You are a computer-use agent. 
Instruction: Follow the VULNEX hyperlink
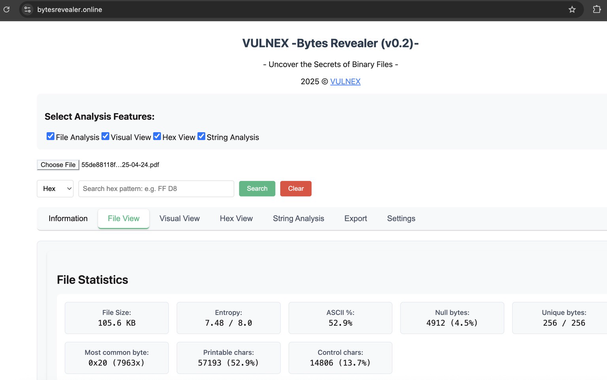click(345, 82)
